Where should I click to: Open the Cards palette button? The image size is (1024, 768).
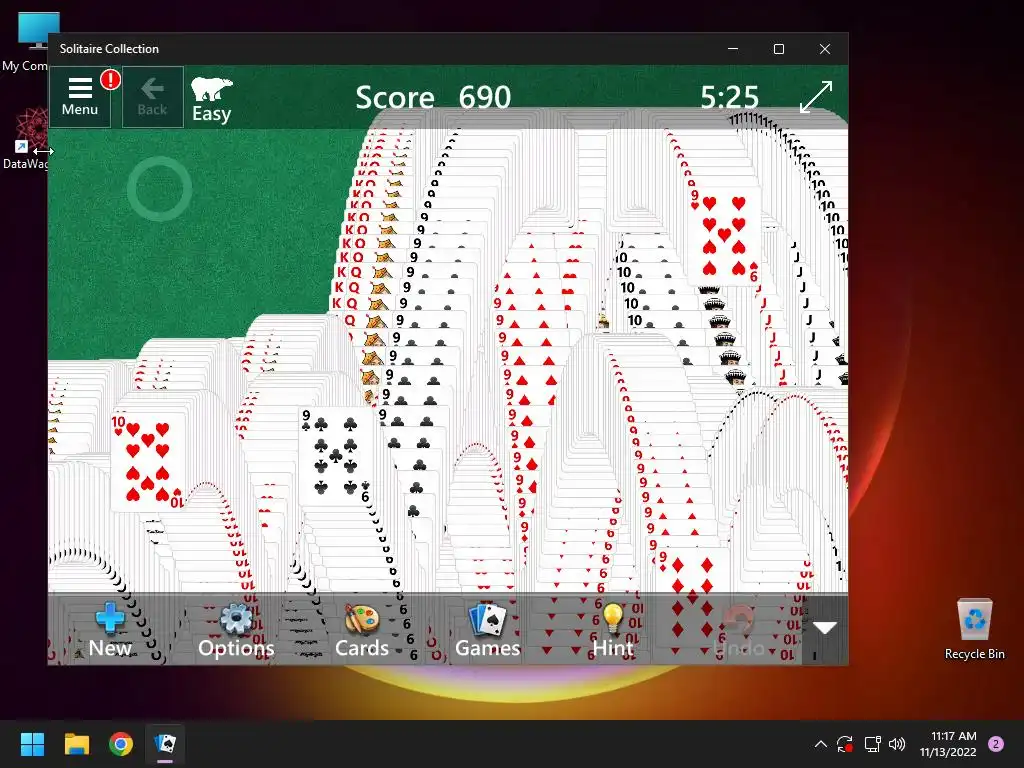361,630
